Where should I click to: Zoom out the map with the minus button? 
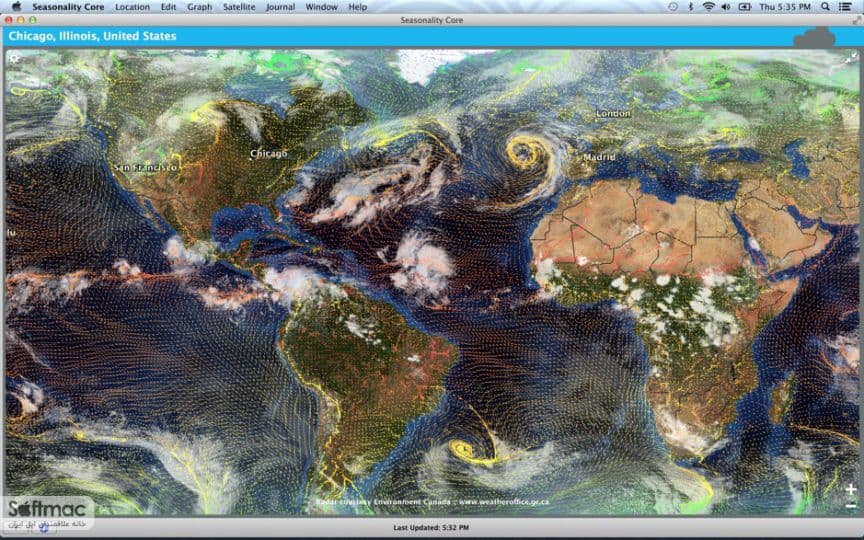coord(851,505)
